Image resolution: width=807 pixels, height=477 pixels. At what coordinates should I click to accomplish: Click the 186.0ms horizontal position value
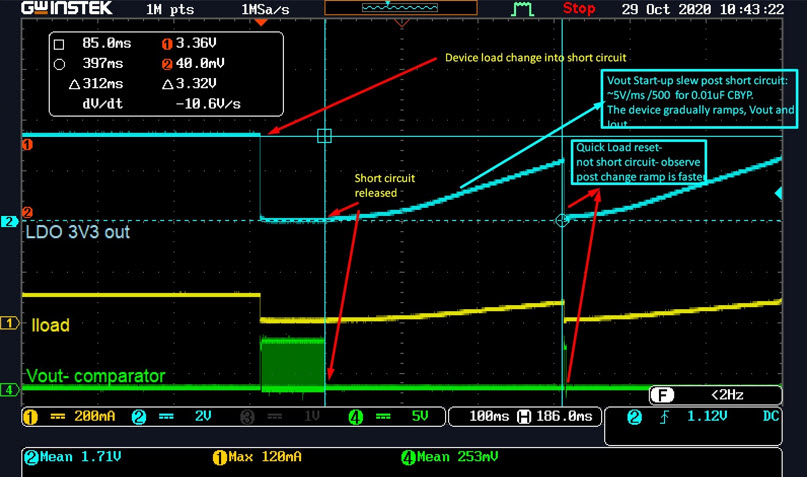(x=564, y=416)
